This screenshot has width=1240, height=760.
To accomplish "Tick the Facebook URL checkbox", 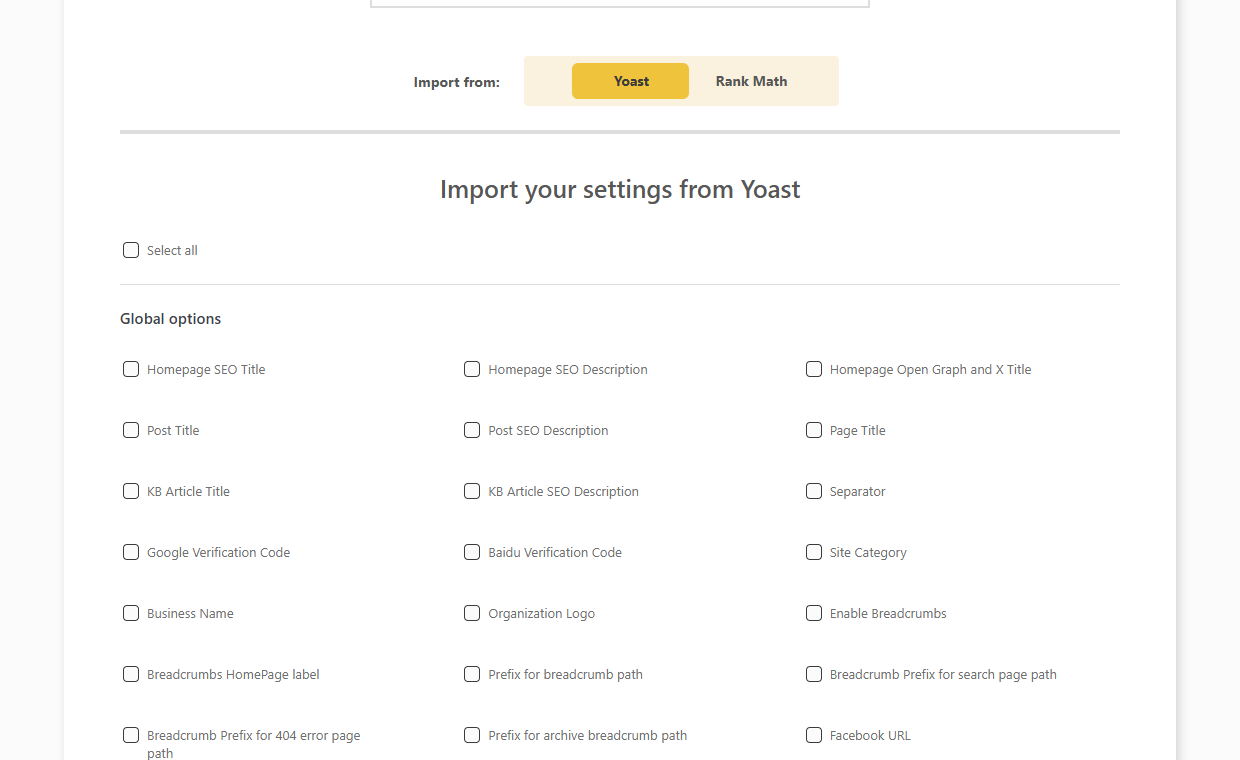I will click(x=814, y=735).
